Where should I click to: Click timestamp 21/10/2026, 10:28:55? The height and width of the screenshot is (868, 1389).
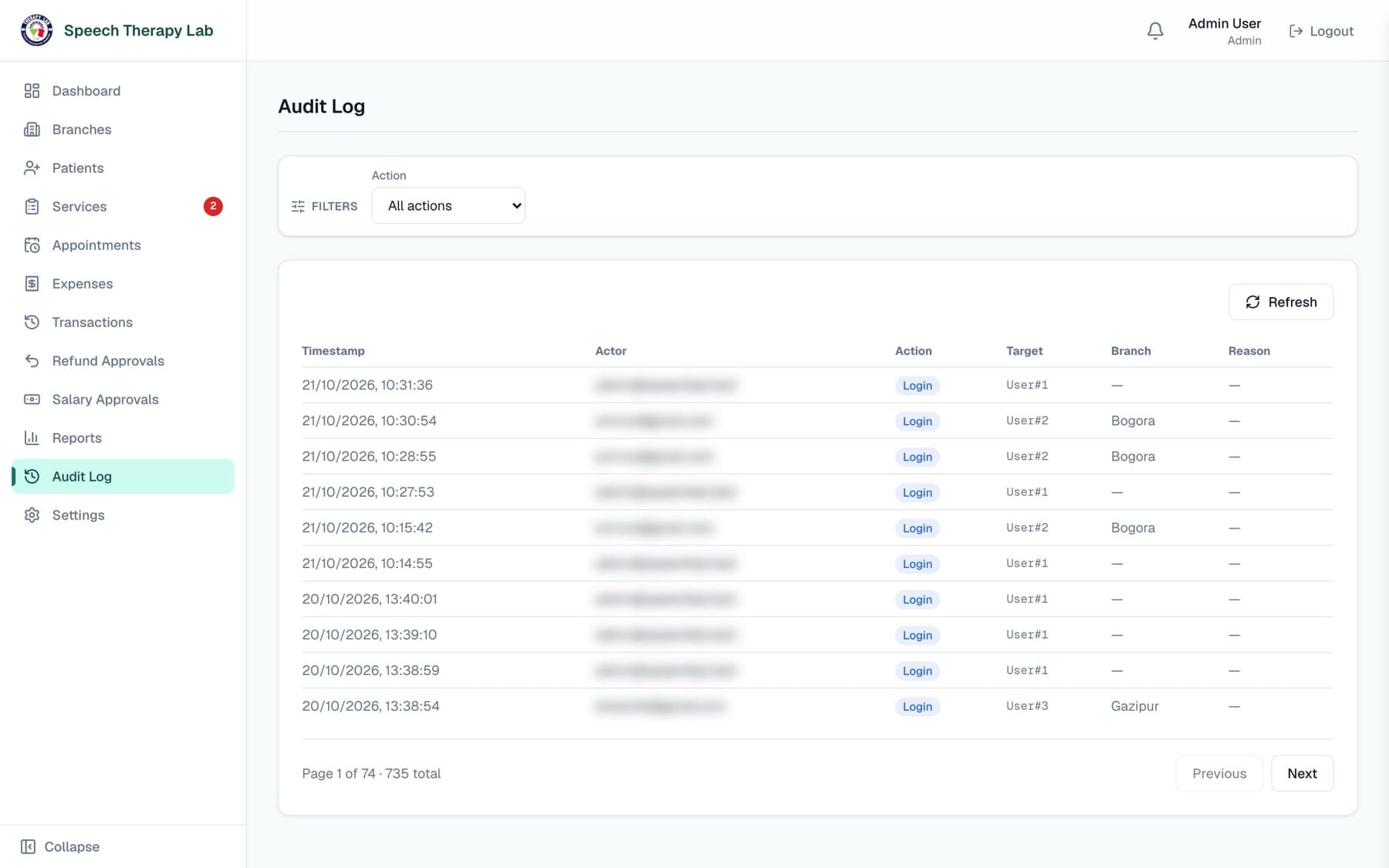(x=369, y=457)
